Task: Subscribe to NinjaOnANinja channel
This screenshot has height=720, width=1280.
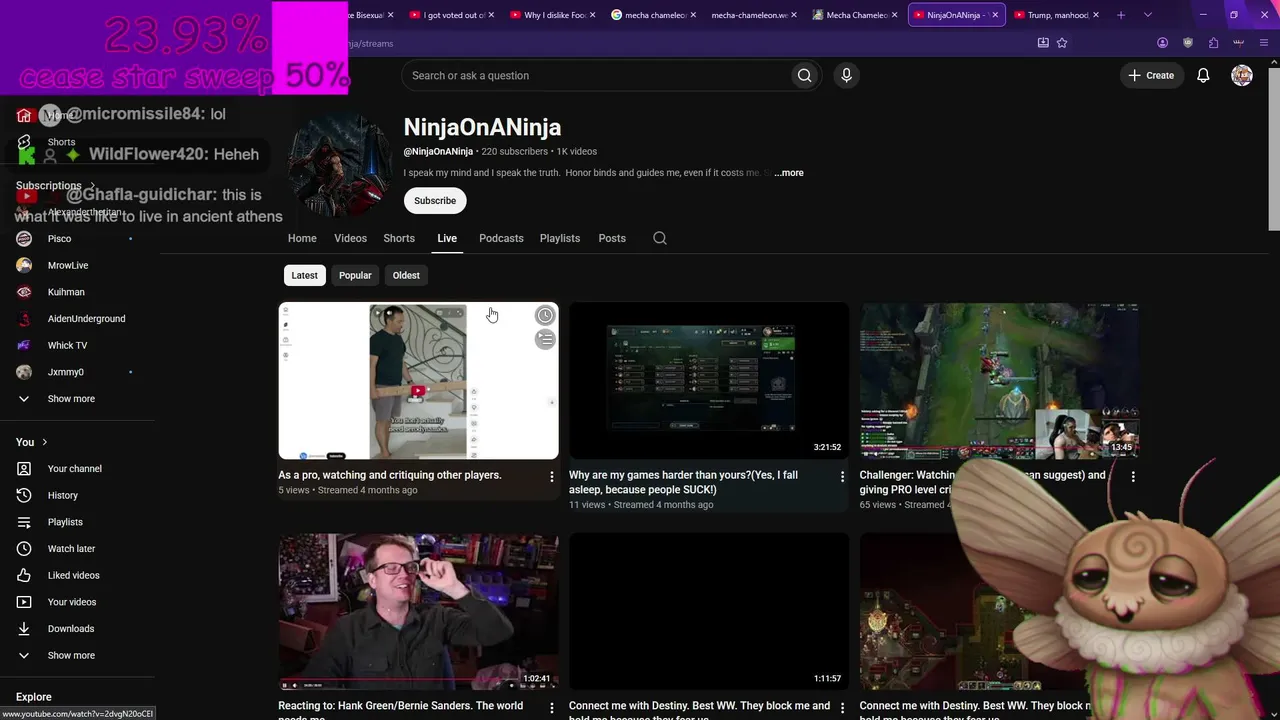Action: (435, 201)
